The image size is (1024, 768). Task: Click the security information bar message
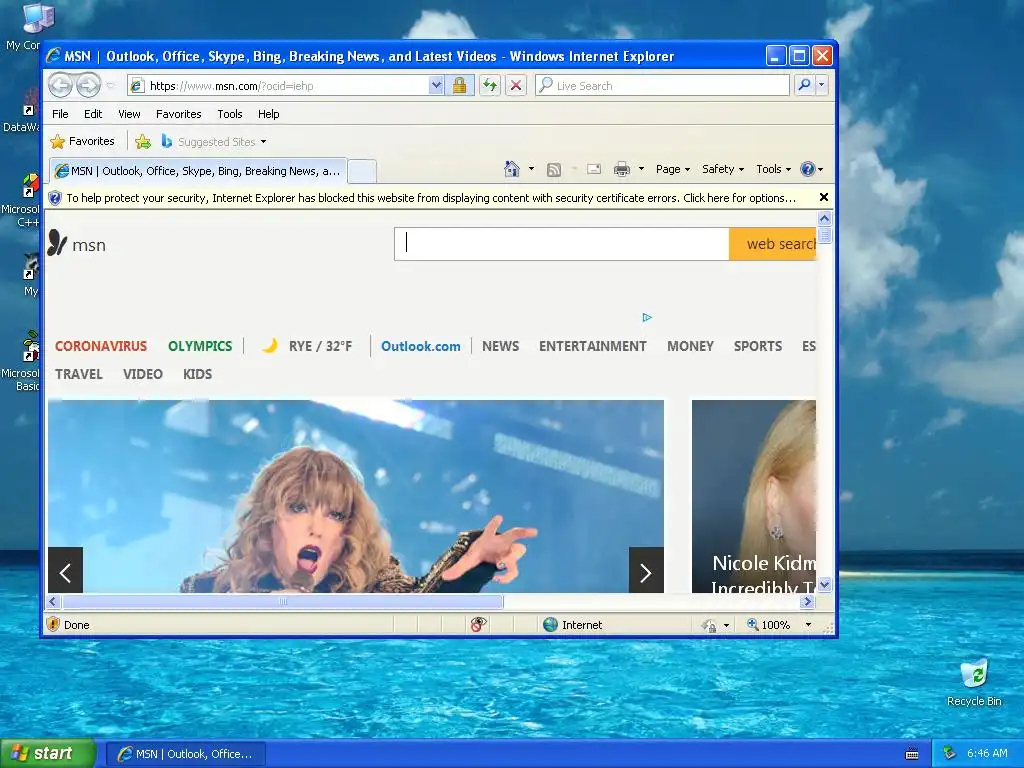pyautogui.click(x=430, y=198)
